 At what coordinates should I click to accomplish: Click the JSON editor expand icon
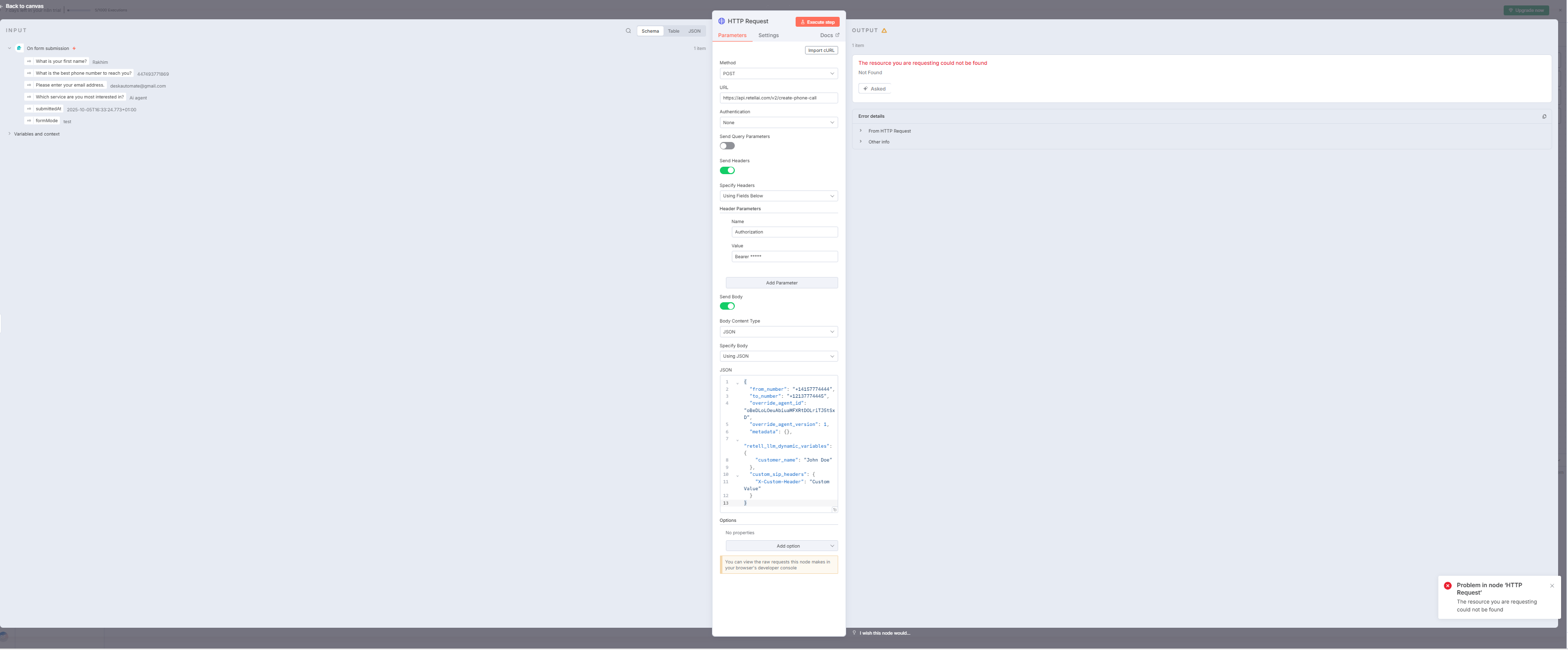tap(835, 510)
